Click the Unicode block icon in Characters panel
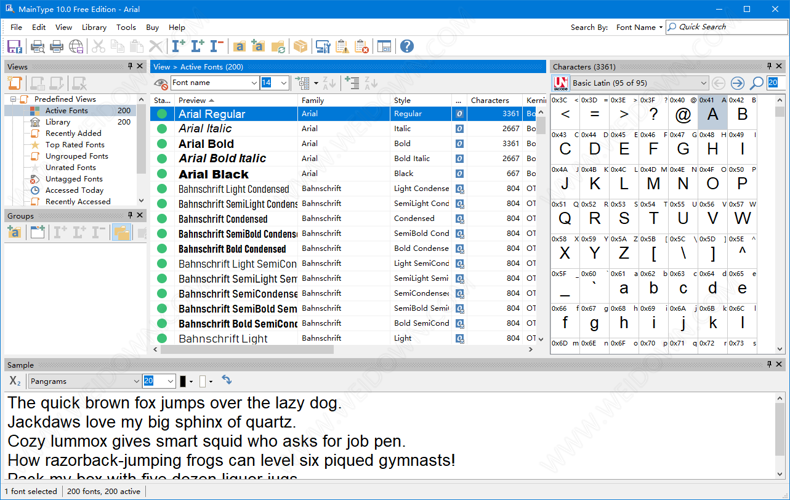The width and height of the screenshot is (790, 500). (x=560, y=83)
